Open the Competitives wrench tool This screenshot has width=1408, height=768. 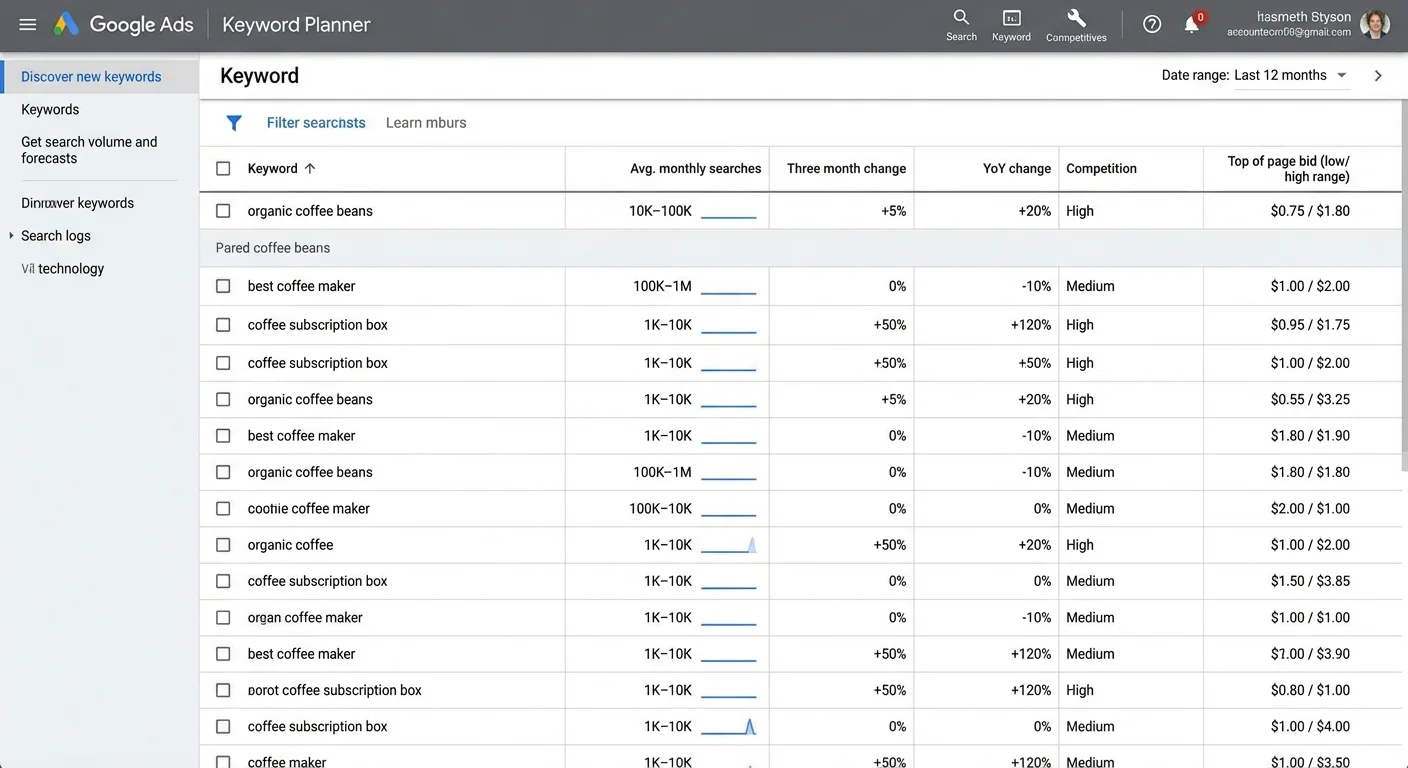1076,25
